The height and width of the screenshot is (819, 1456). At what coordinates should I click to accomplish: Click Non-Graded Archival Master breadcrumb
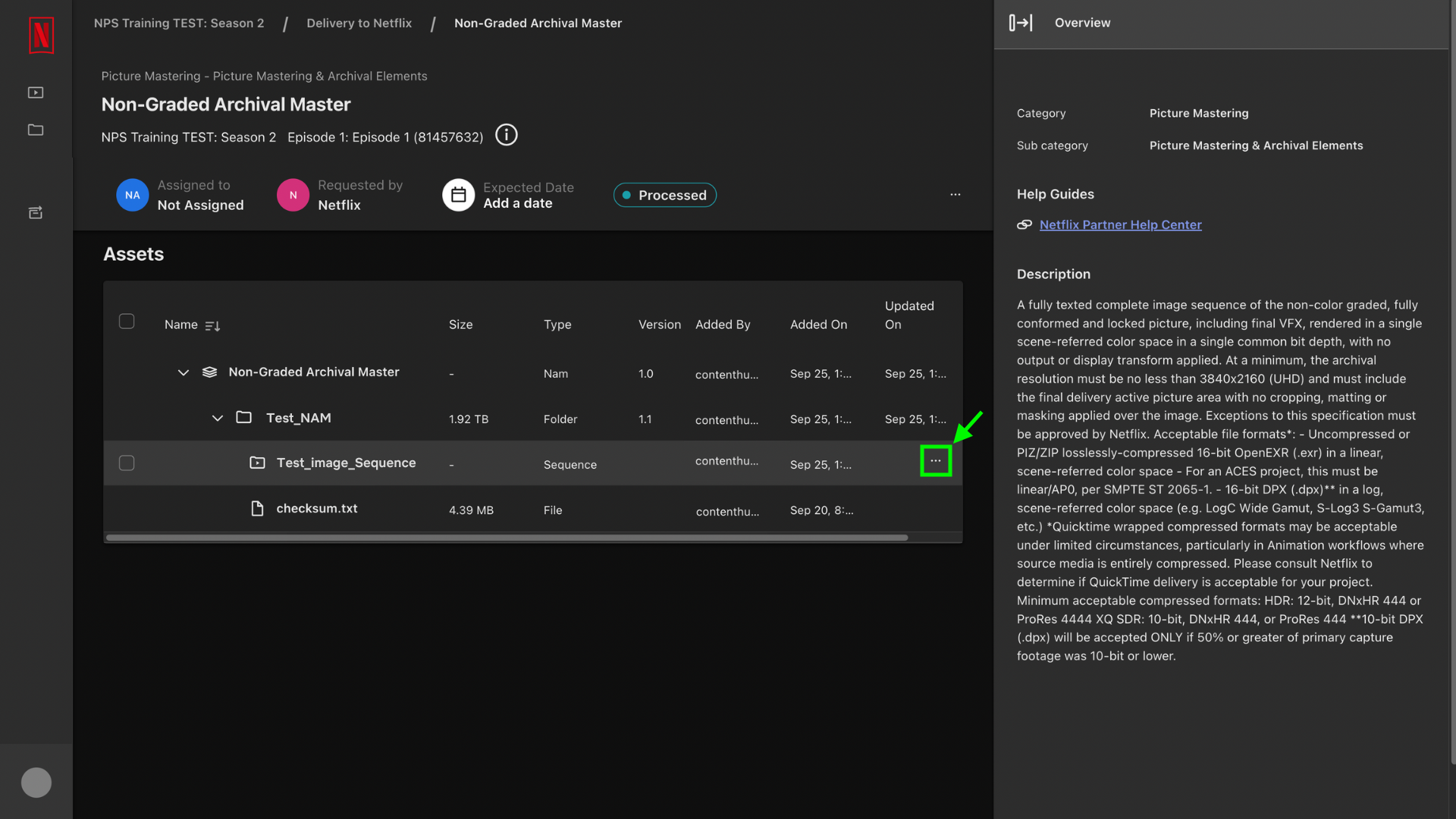[x=538, y=23]
